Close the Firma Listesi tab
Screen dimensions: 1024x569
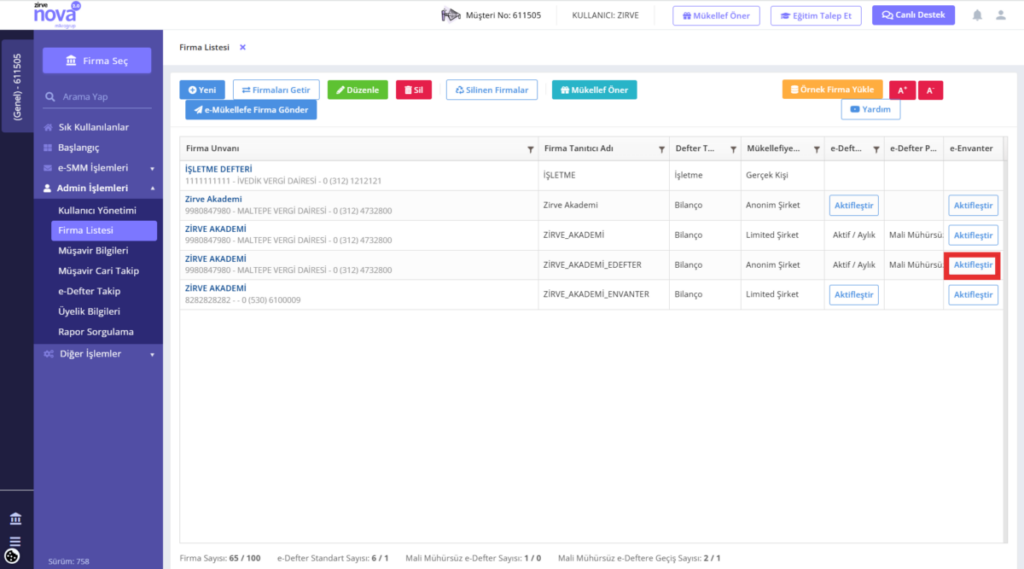tap(242, 48)
